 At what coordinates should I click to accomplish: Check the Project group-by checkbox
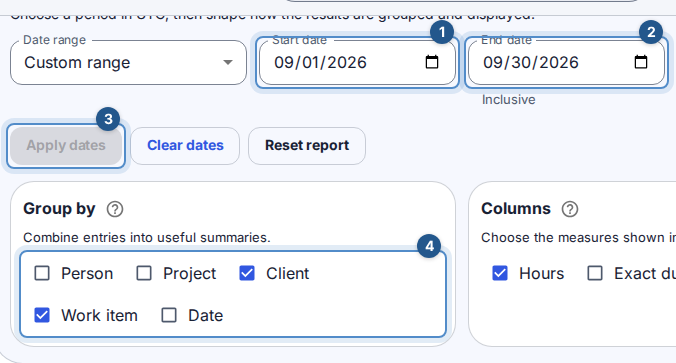click(x=144, y=273)
